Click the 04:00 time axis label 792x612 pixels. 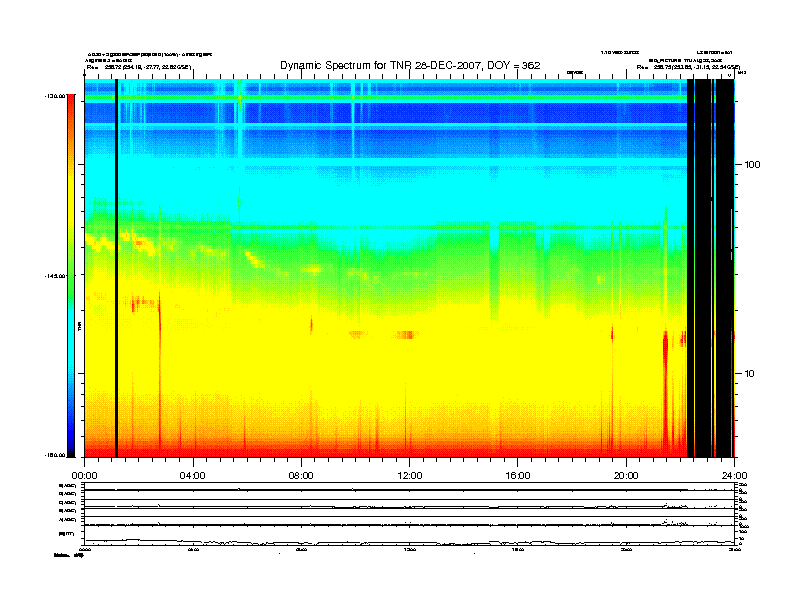193,476
